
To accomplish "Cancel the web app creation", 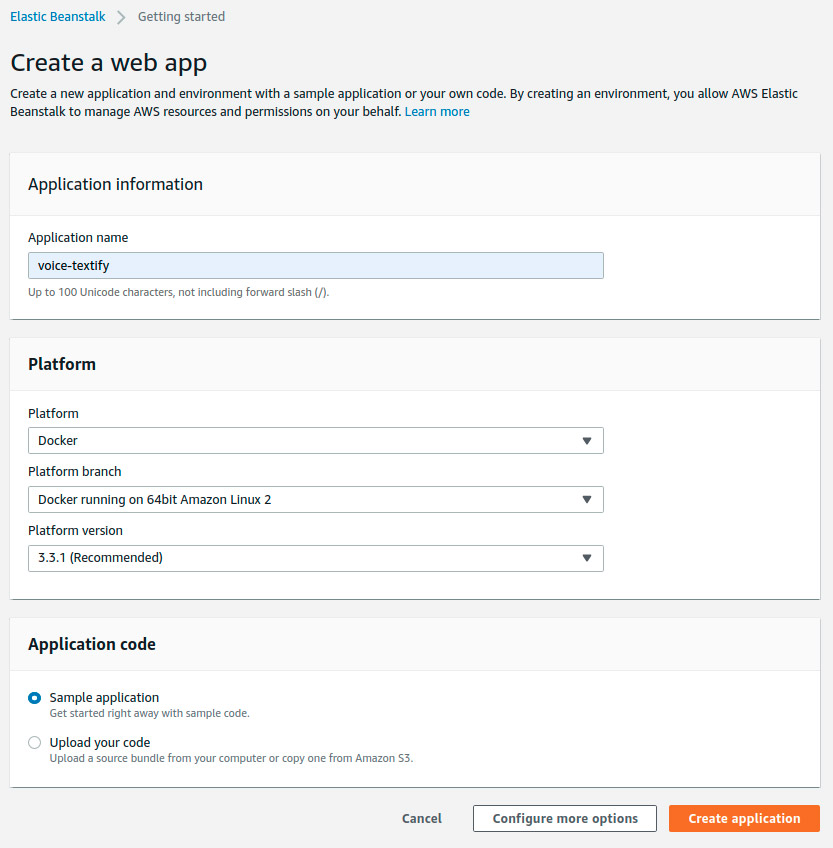I will click(x=421, y=818).
